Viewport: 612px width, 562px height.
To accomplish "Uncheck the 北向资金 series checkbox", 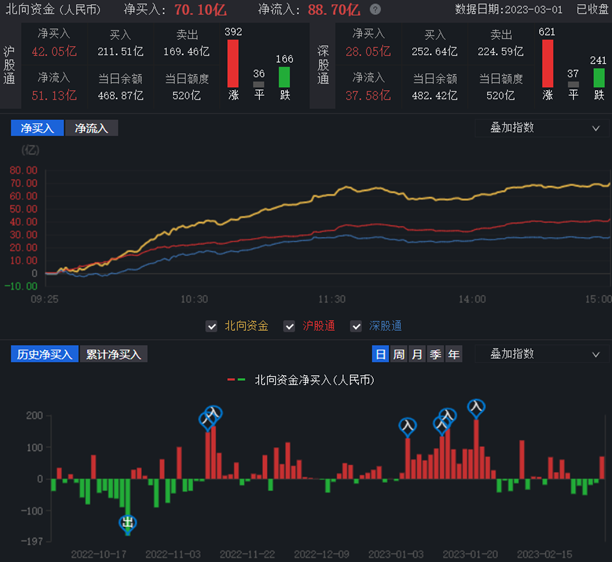I will click(211, 326).
